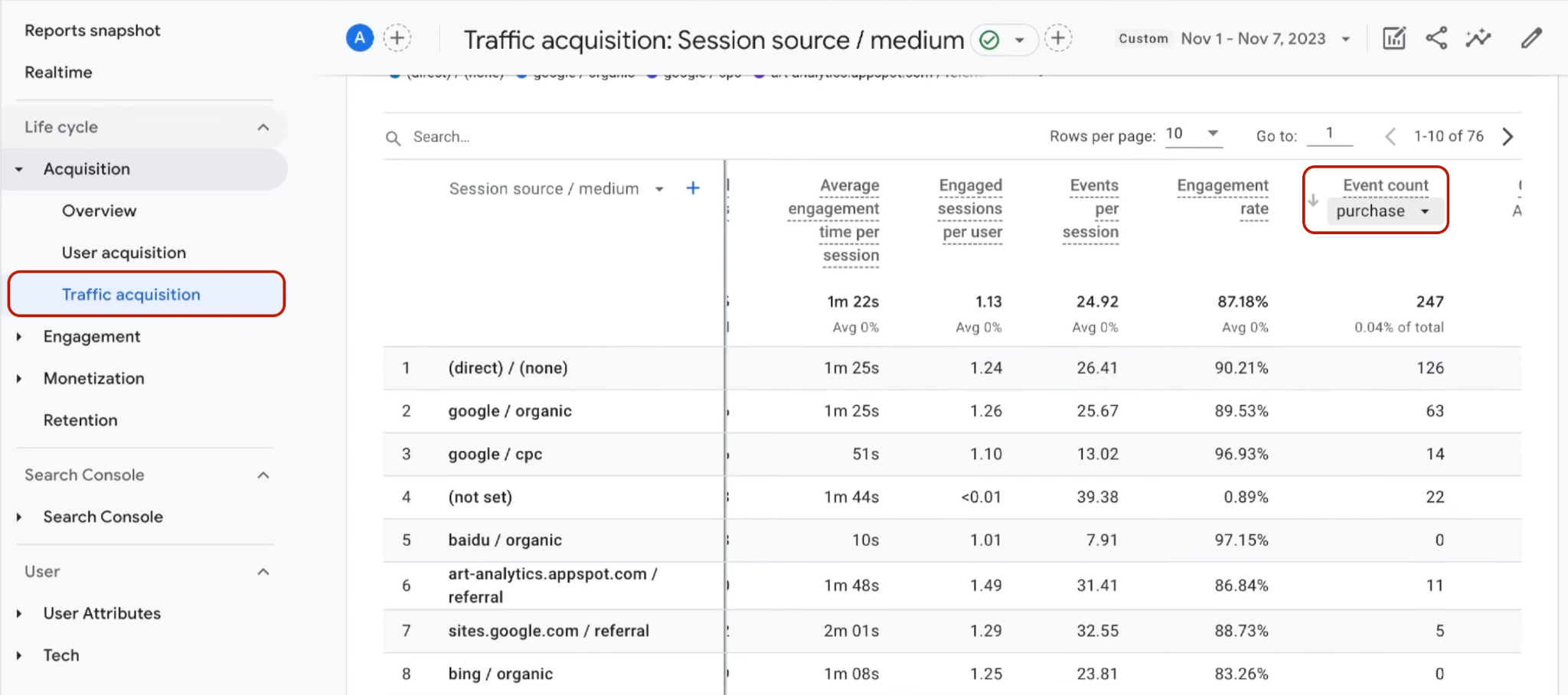The image size is (1568, 695).
Task: Click the share report icon
Action: [1436, 38]
